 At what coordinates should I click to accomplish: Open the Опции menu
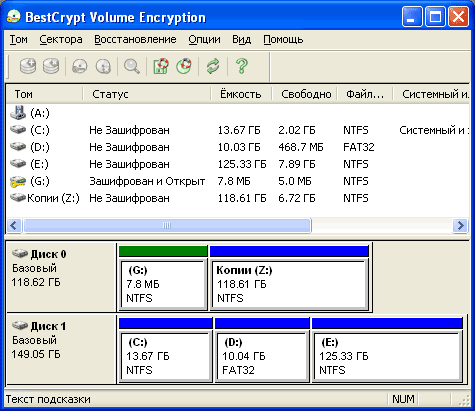[x=204, y=40]
